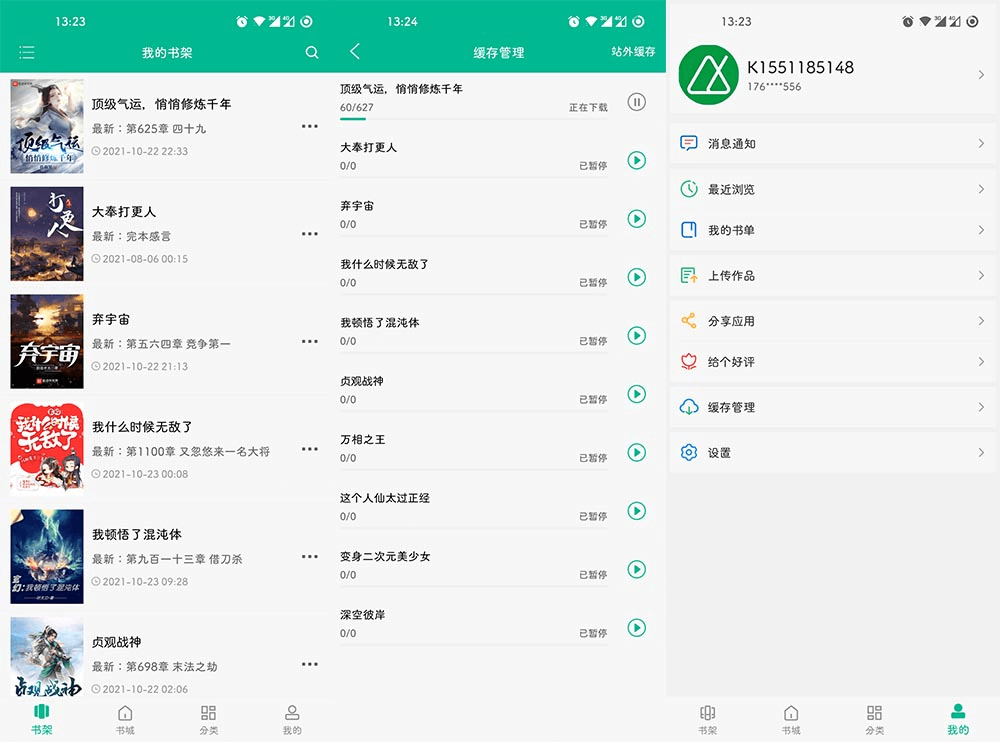Image resolution: width=1000 pixels, height=742 pixels.
Task: Open the search on the bookshelf page
Action: point(311,52)
